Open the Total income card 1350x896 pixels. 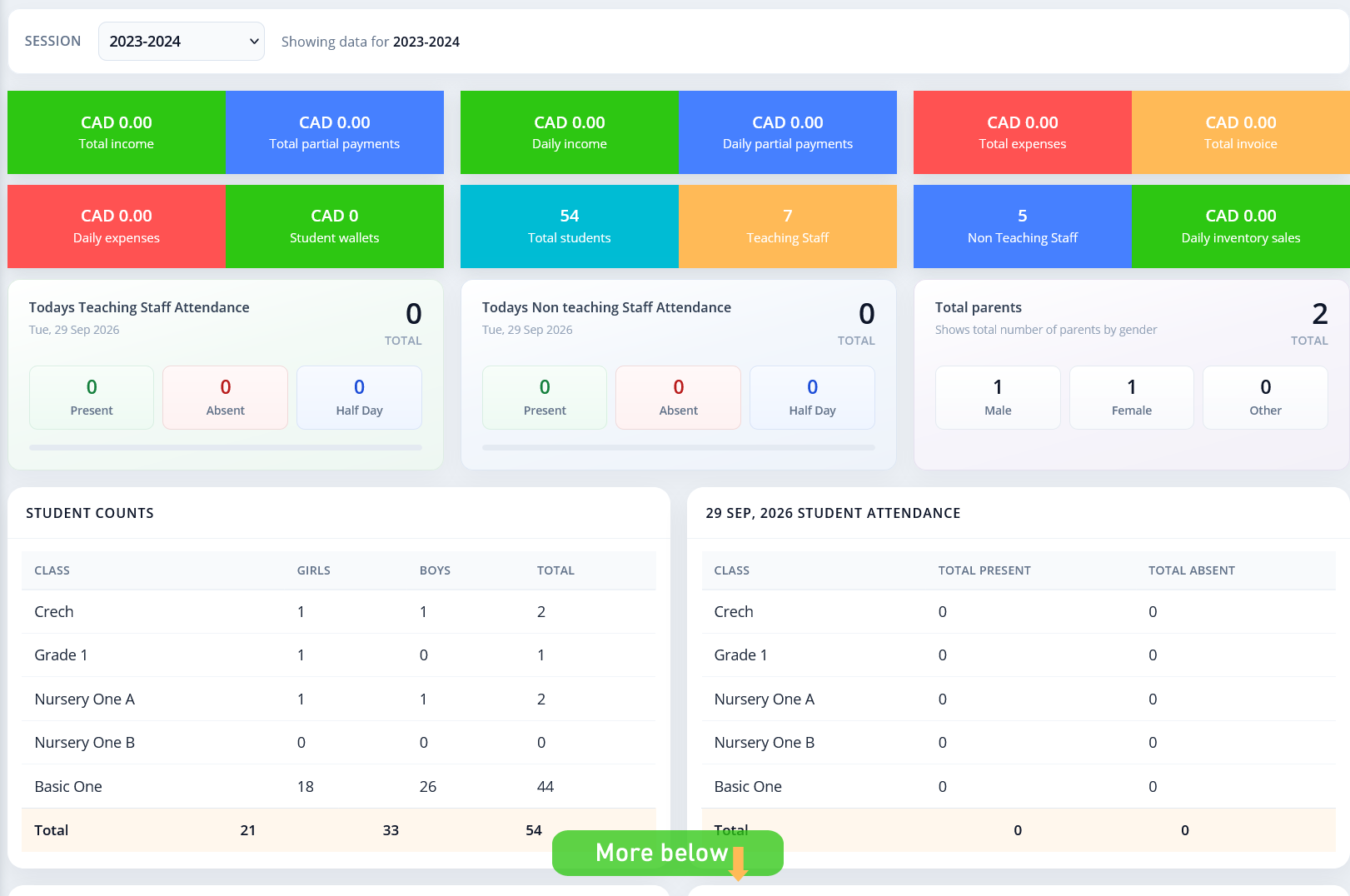[x=117, y=132]
